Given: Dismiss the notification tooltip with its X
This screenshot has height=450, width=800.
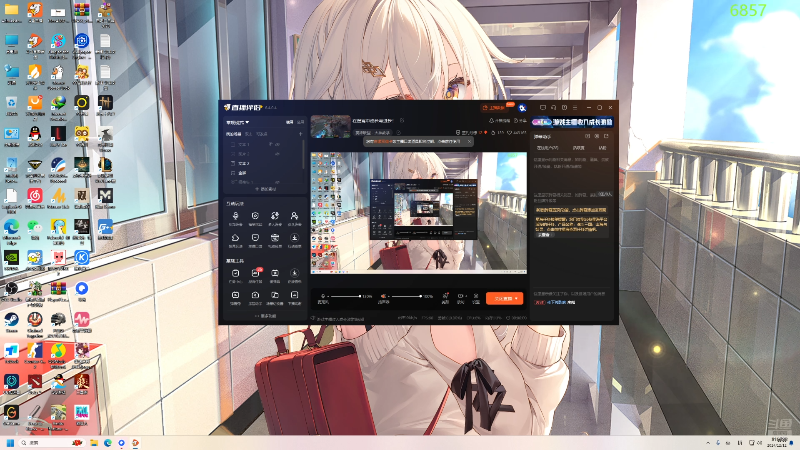Looking at the screenshot, I should tap(469, 141).
